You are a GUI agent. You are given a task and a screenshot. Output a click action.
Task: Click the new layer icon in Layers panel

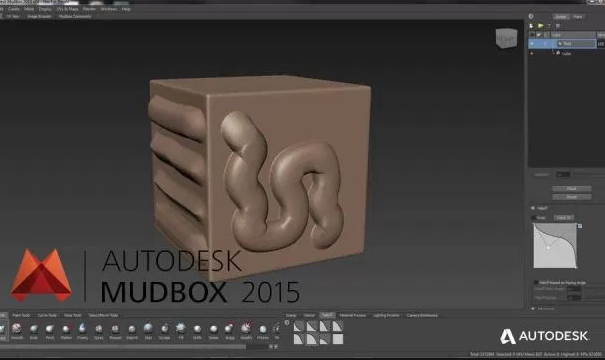531,26
